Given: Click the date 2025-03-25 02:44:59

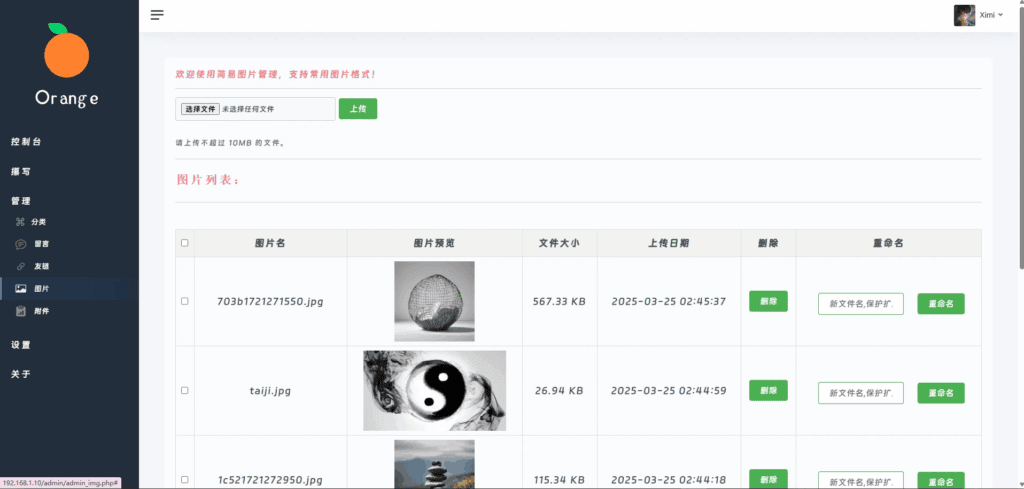Looking at the screenshot, I should click(x=669, y=391).
